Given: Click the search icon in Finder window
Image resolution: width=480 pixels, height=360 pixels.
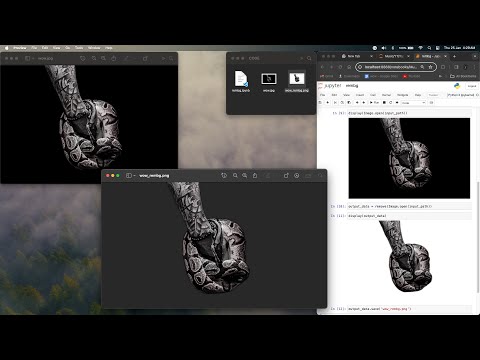Looking at the screenshot, I should point(309,58).
